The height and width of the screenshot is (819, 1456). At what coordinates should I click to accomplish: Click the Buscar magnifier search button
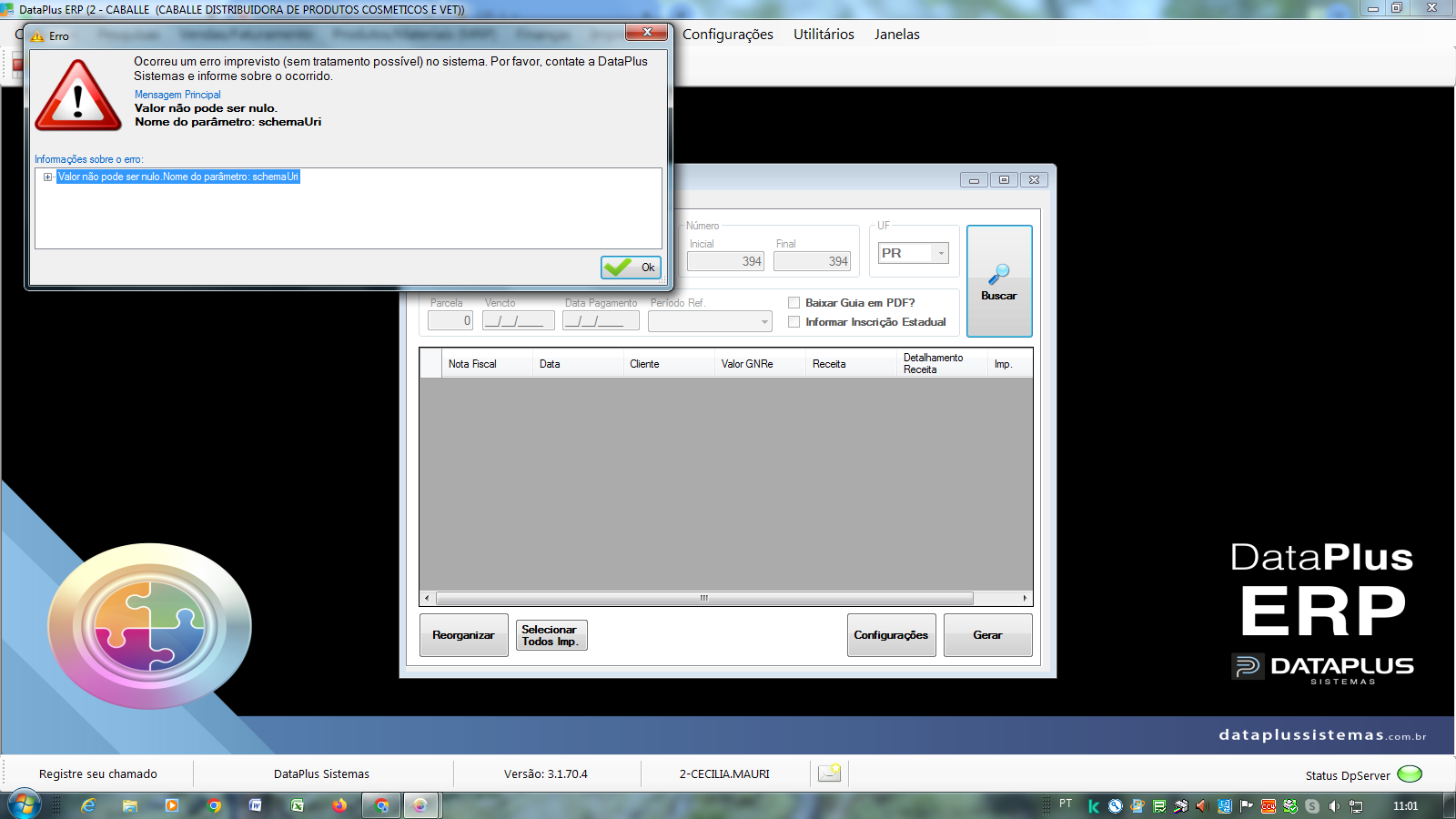point(999,281)
